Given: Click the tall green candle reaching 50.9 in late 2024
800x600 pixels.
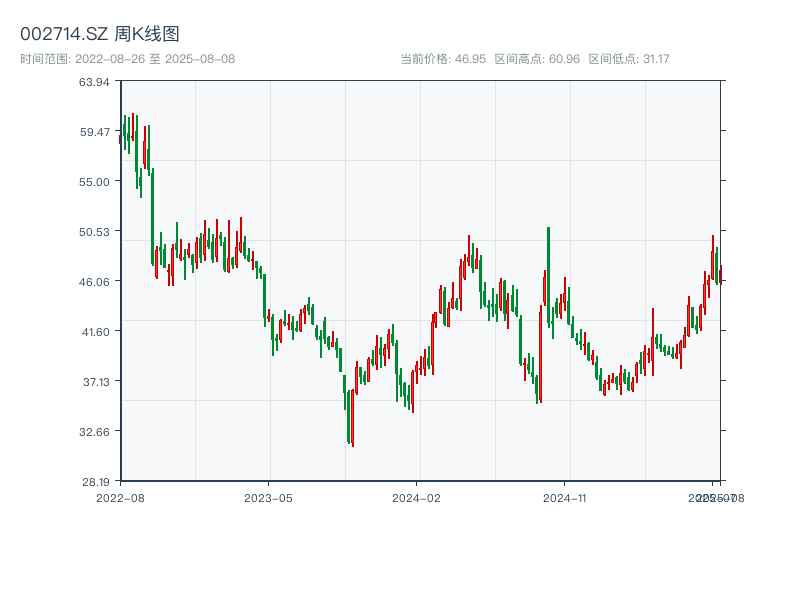Looking at the screenshot, I should [548, 276].
